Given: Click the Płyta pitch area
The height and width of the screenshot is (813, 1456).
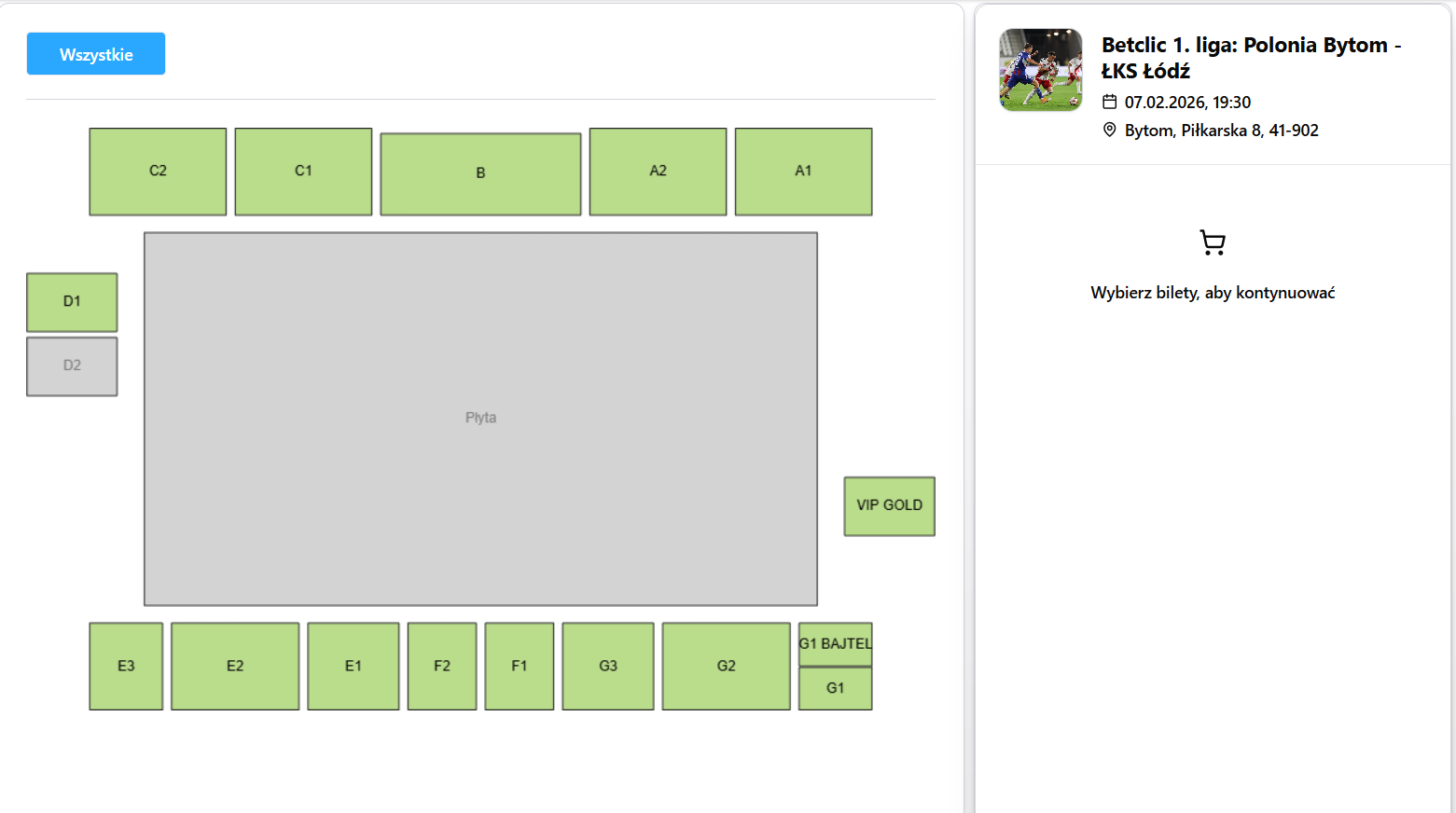Looking at the screenshot, I should tap(480, 419).
